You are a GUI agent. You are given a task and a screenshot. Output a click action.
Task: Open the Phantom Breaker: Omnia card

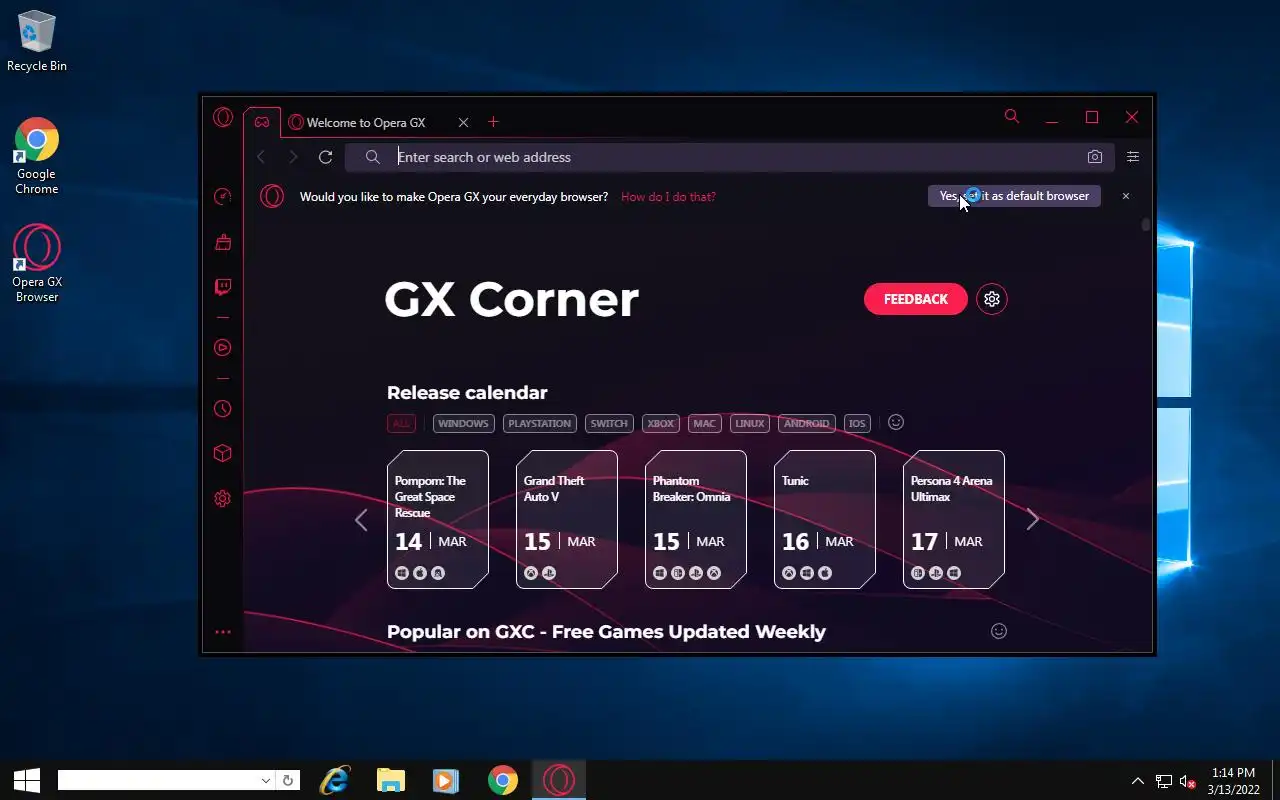(696, 519)
